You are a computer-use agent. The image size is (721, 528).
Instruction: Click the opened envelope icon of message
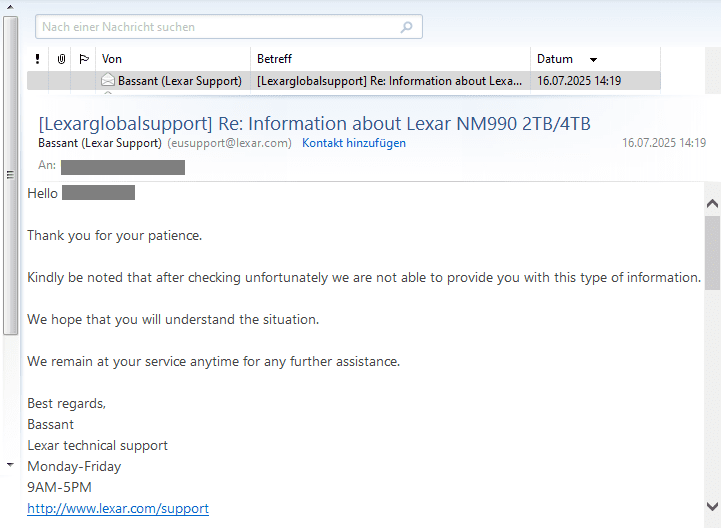pyautogui.click(x=108, y=81)
